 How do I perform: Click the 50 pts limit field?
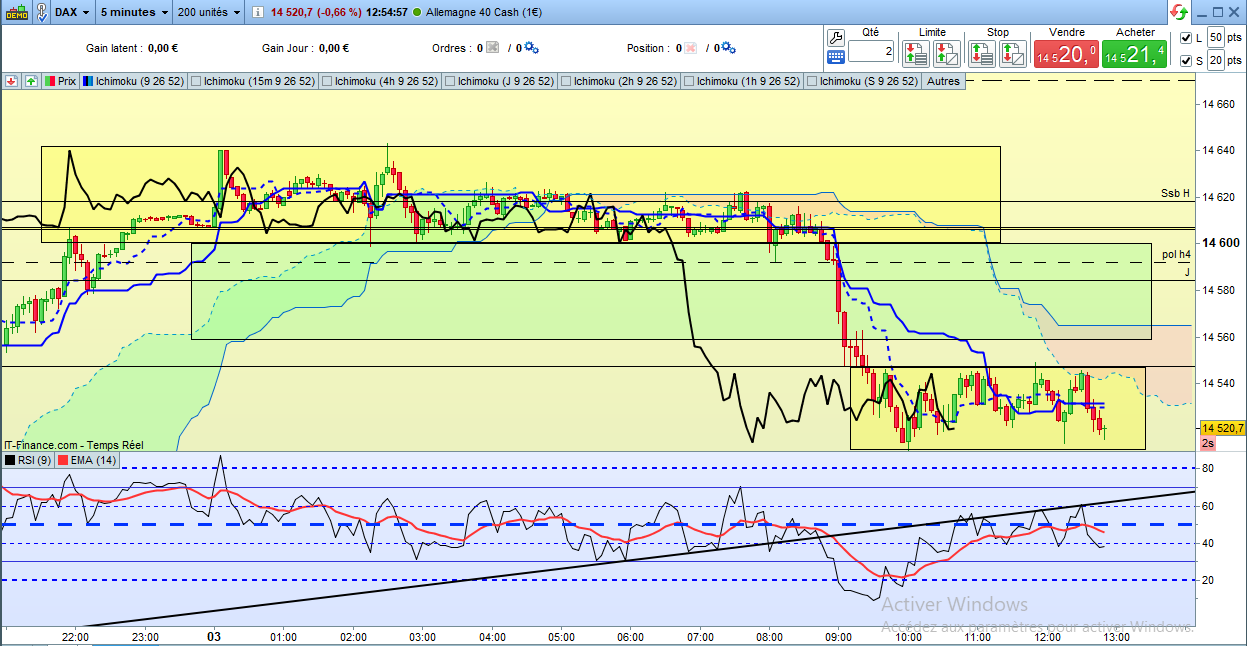pyautogui.click(x=1215, y=37)
